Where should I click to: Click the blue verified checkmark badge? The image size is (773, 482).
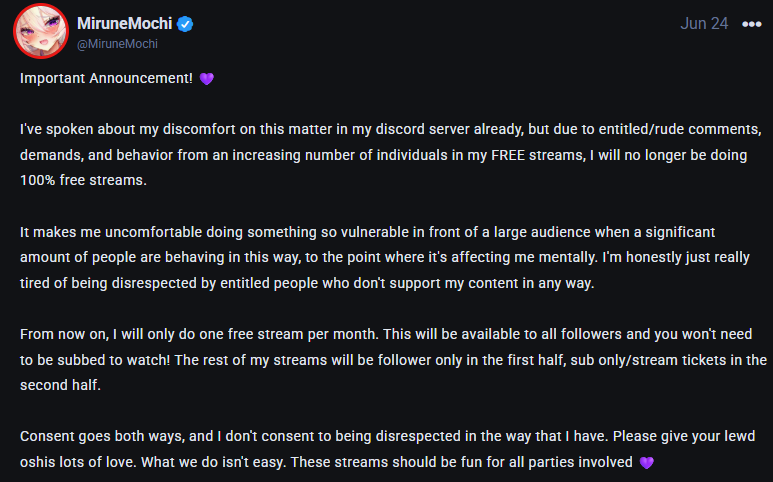(x=185, y=24)
